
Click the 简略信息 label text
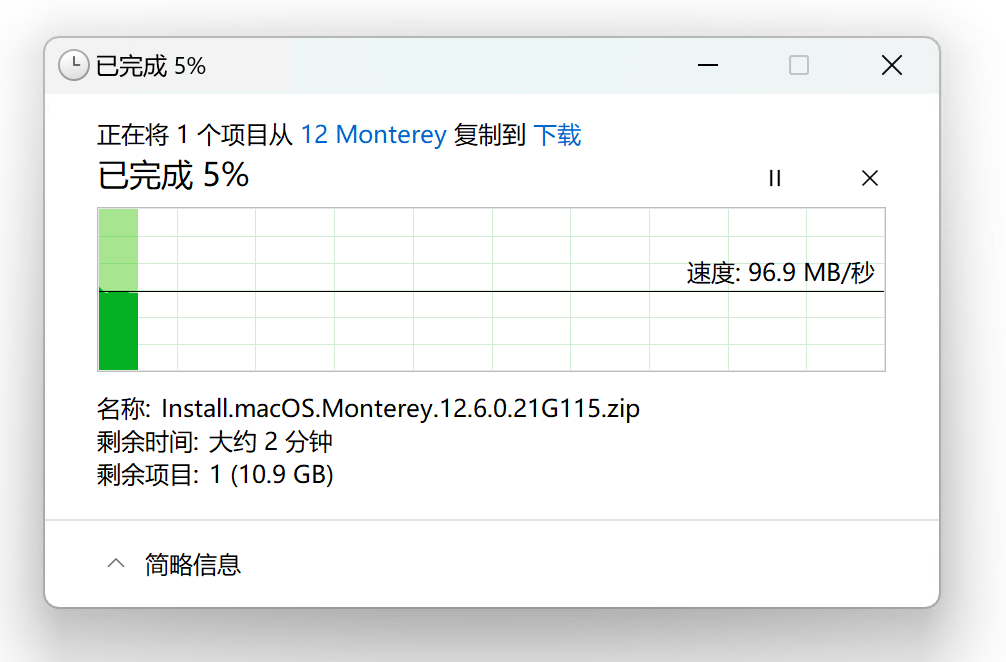pyautogui.click(x=193, y=564)
